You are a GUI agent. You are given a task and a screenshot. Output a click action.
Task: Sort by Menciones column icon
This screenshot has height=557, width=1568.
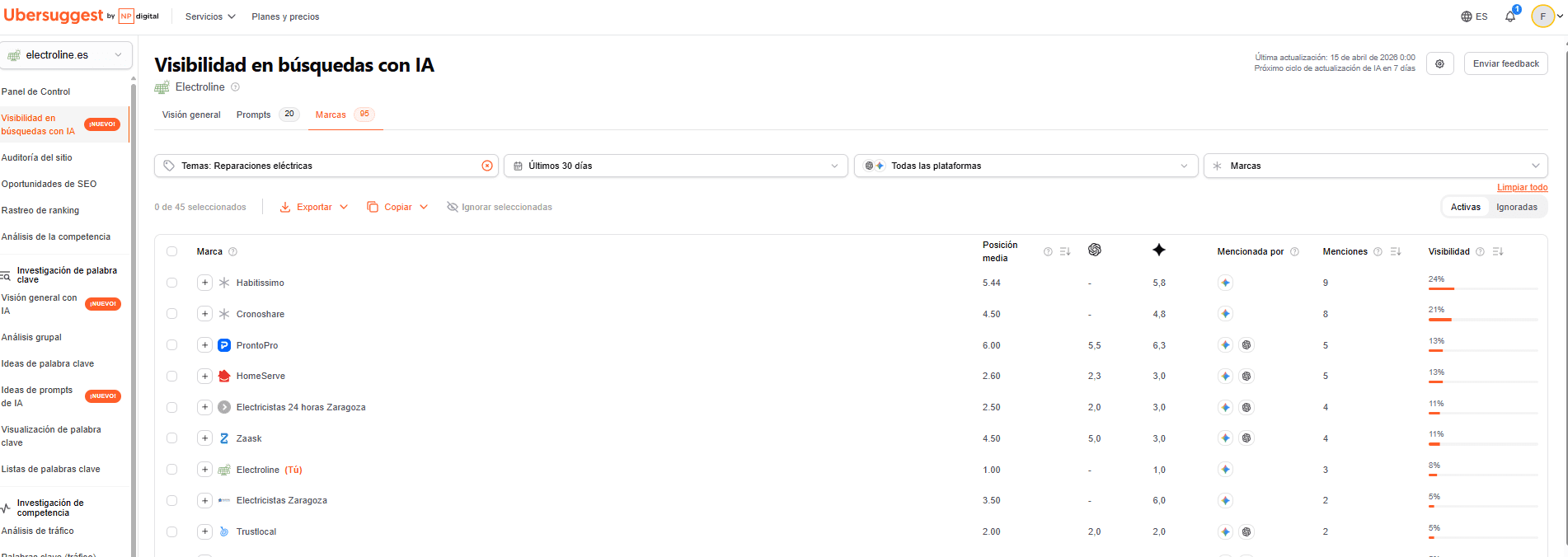coord(1396,251)
